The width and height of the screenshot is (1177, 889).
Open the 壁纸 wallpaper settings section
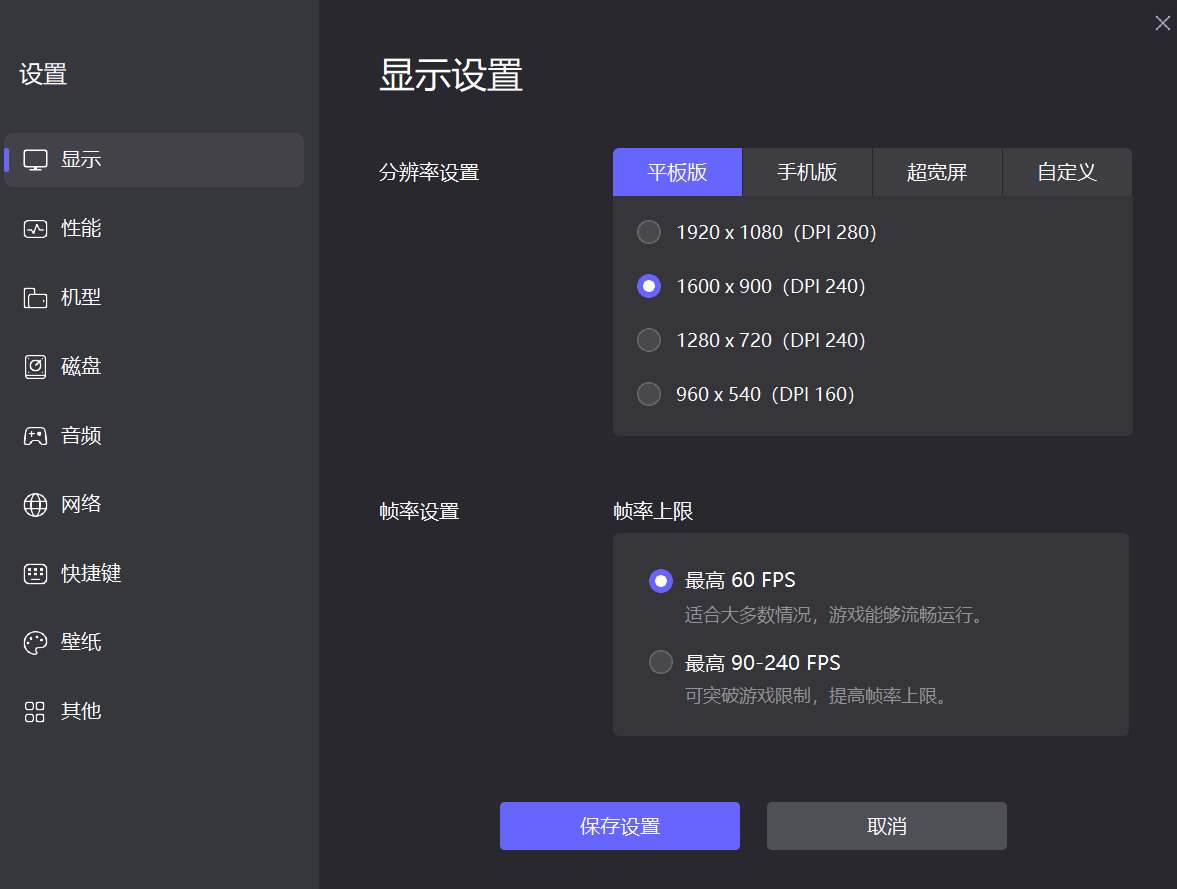coord(82,642)
